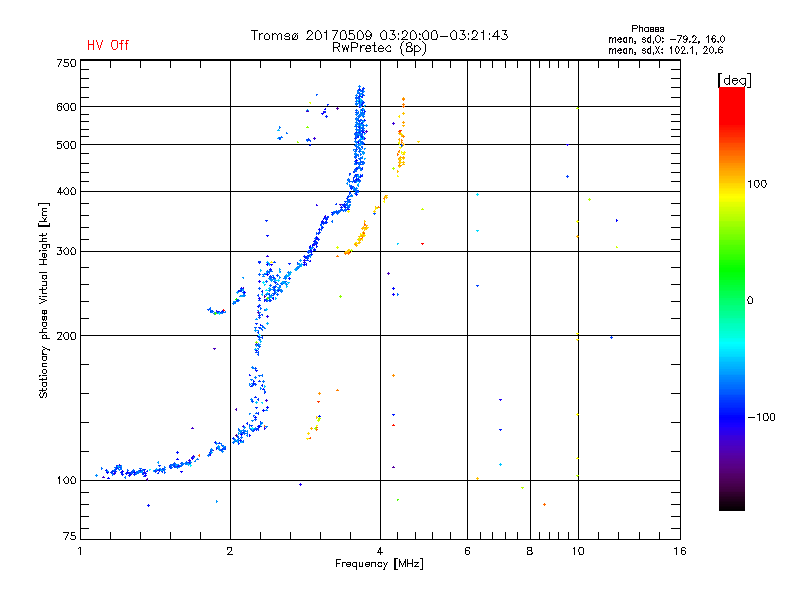Screen dimensions: 800x600
Task: Click the red 'HV Off' label
Action: [108, 45]
